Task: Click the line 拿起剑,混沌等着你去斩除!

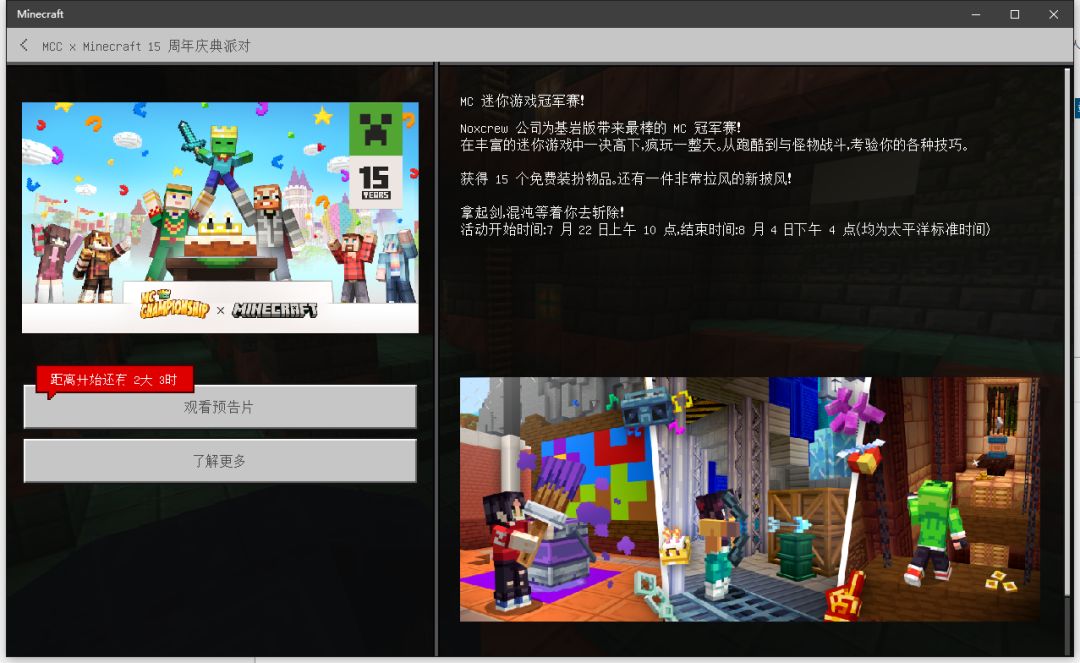Action: pos(542,212)
